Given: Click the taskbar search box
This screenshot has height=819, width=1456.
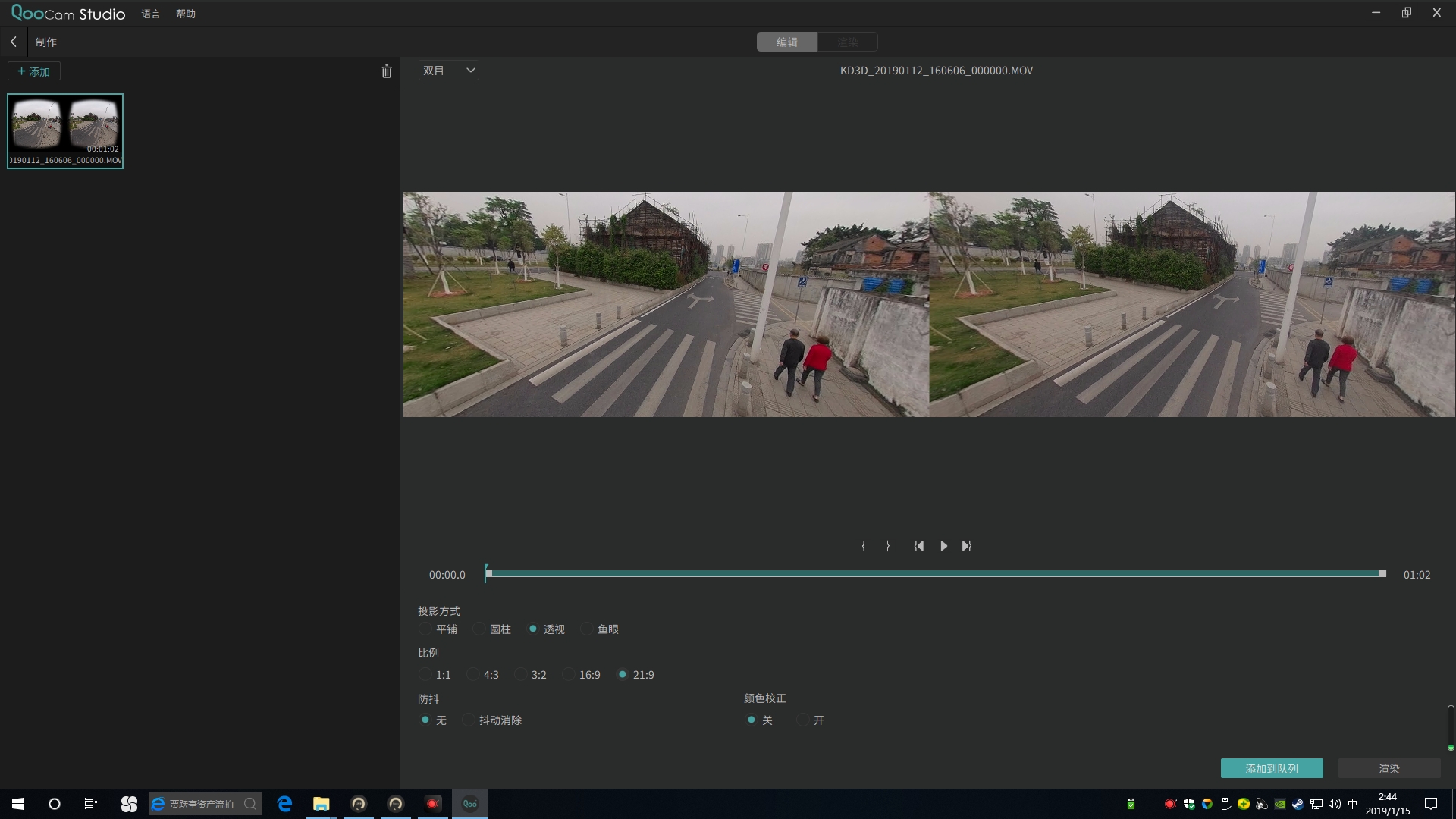Looking at the screenshot, I should [x=206, y=804].
